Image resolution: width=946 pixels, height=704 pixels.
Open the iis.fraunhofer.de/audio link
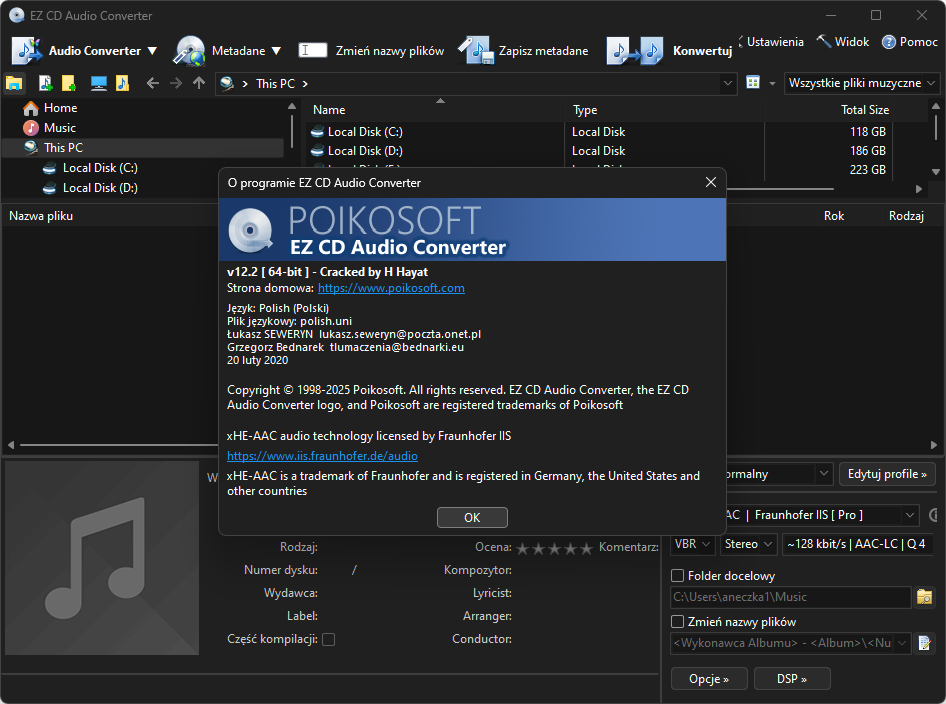(x=322, y=456)
